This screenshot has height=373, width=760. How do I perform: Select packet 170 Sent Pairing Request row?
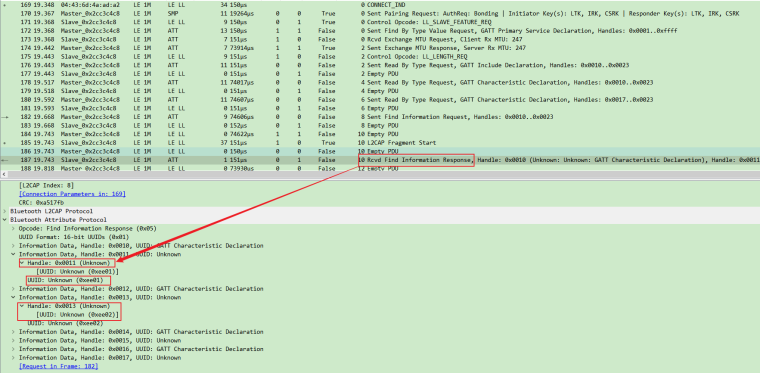click(380, 14)
